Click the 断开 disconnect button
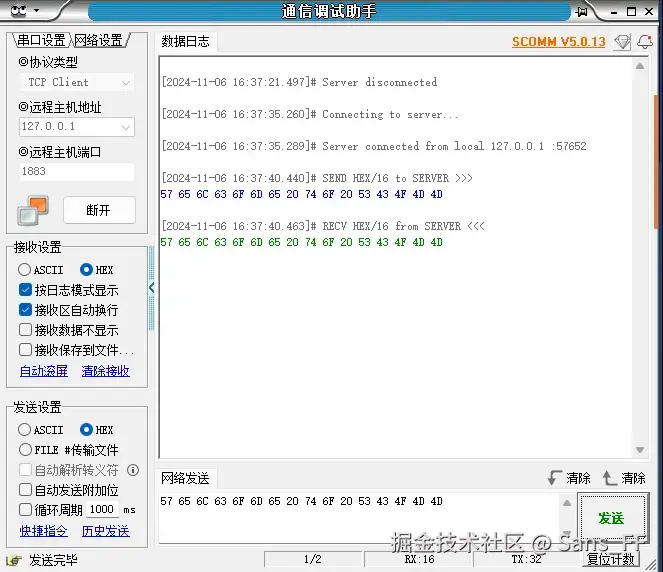This screenshot has width=663, height=572. [x=99, y=210]
